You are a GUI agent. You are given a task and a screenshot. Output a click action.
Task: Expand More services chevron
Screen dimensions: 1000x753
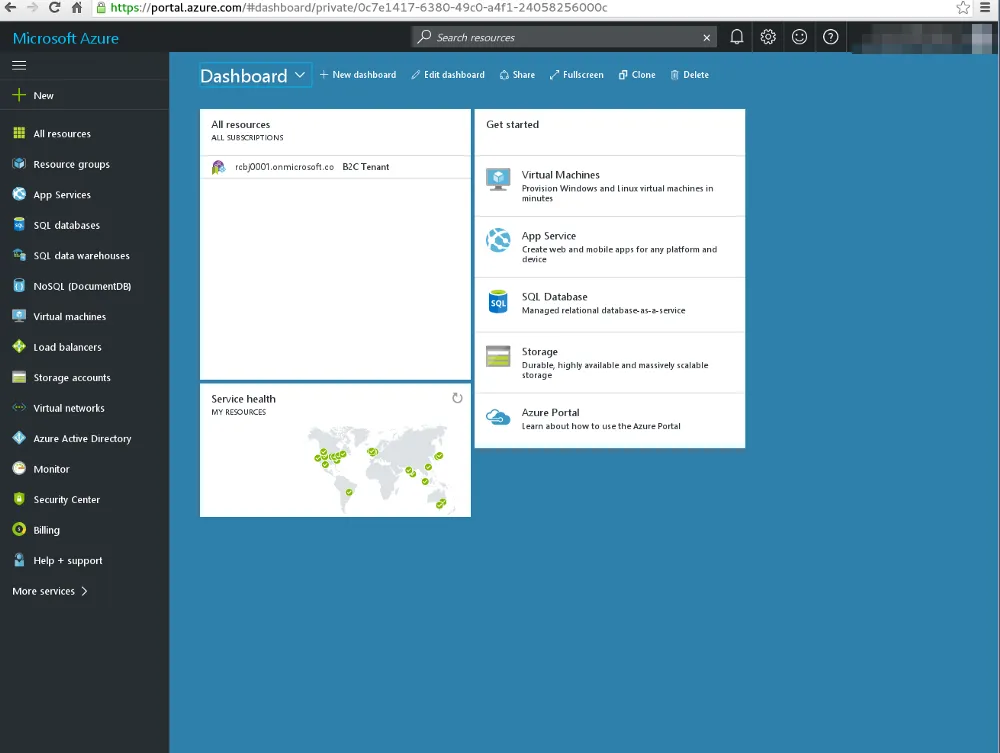coord(84,591)
